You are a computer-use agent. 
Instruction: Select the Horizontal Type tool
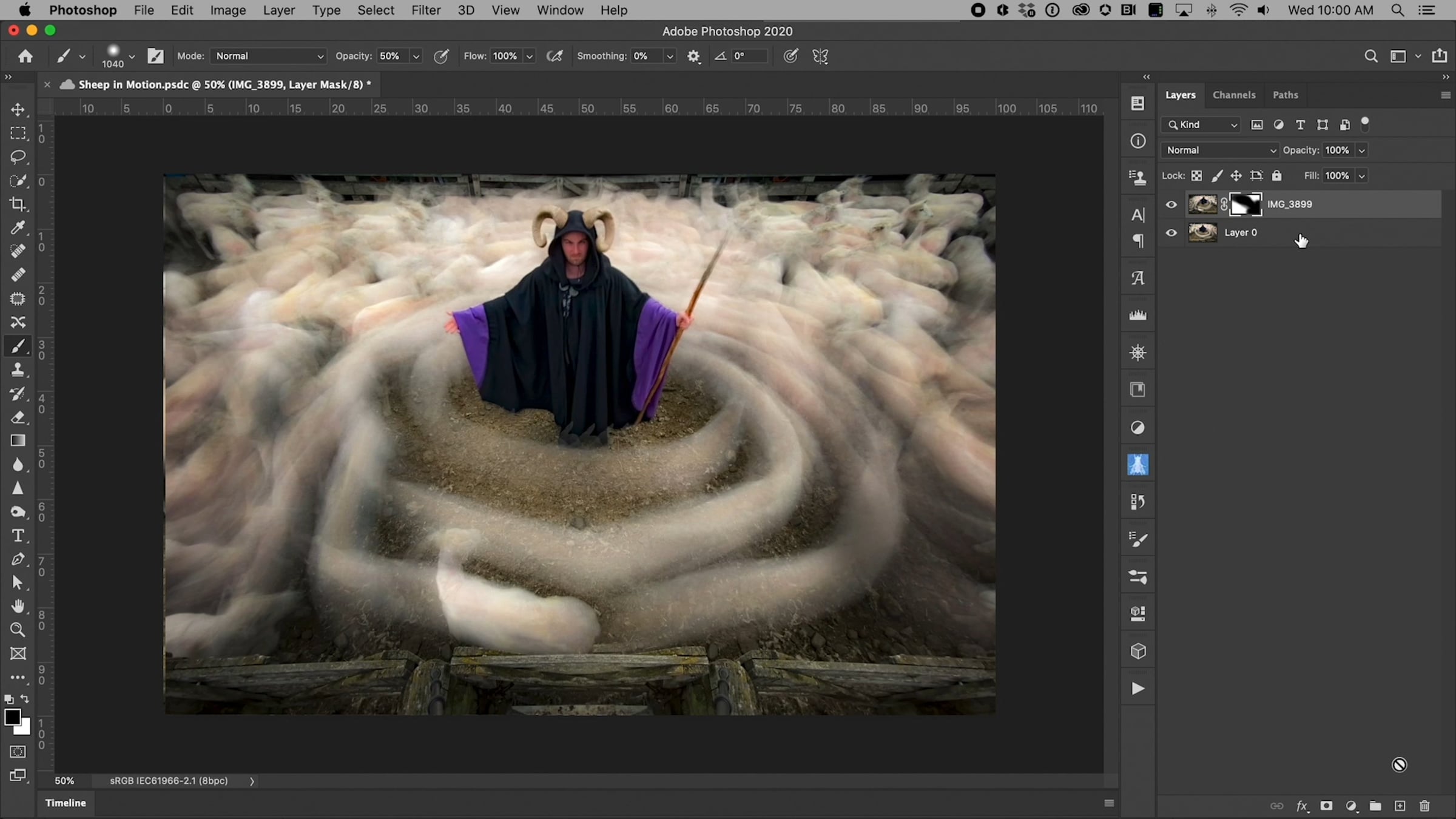(x=18, y=536)
